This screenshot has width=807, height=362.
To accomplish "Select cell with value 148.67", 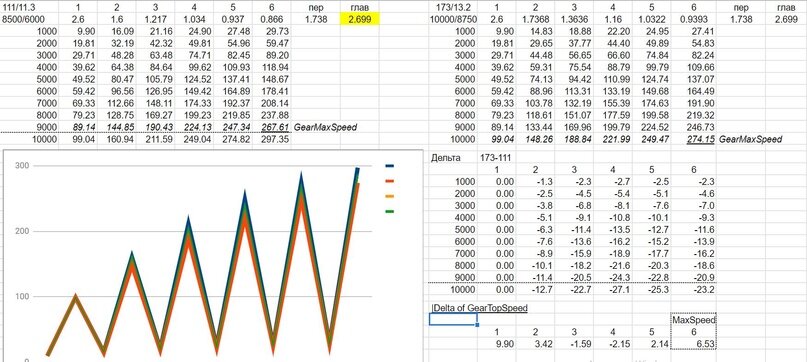I will (x=271, y=79).
